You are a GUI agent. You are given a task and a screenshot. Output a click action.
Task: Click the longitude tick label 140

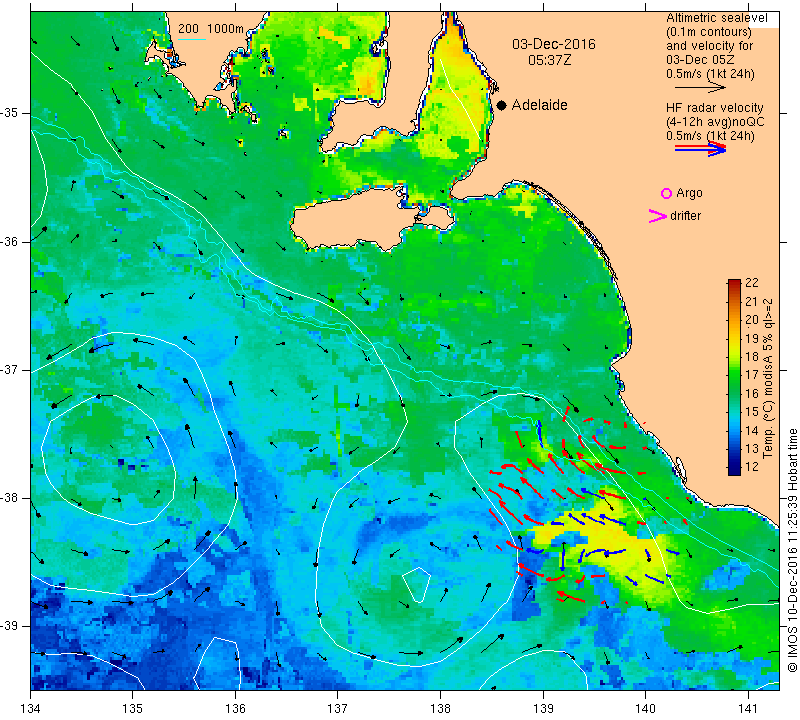(645, 709)
